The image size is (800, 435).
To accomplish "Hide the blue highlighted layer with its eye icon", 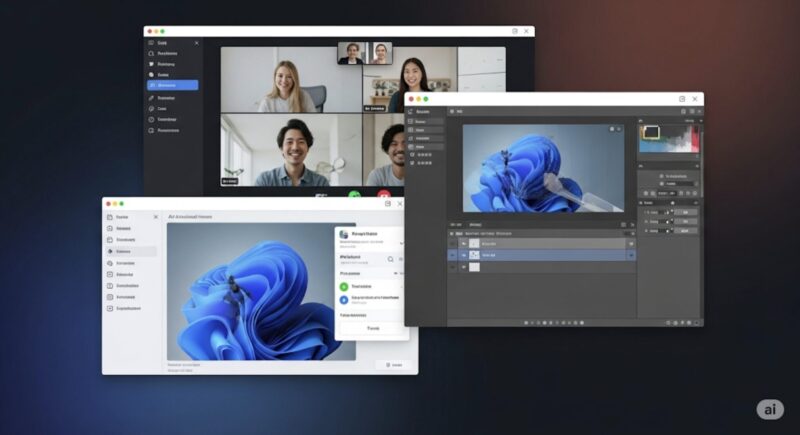I will (x=464, y=255).
